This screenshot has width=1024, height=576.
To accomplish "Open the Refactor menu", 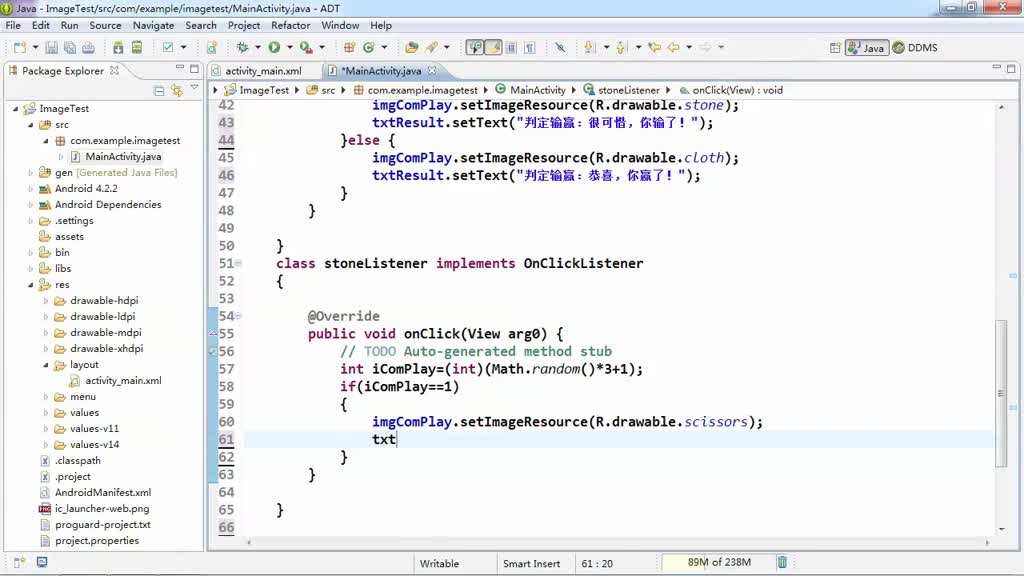I will tap(291, 25).
